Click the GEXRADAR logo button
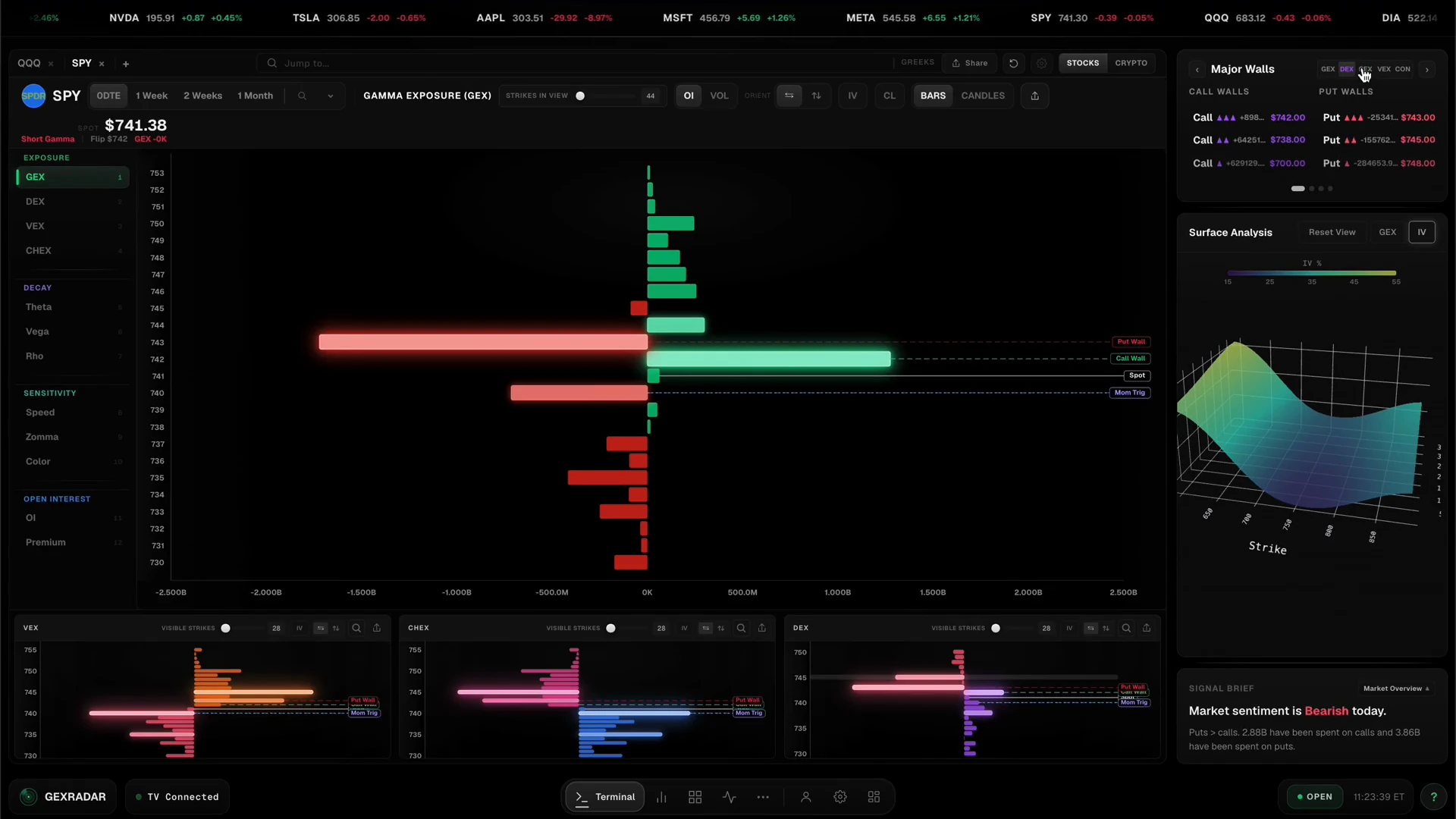1456x819 pixels. [x=63, y=797]
